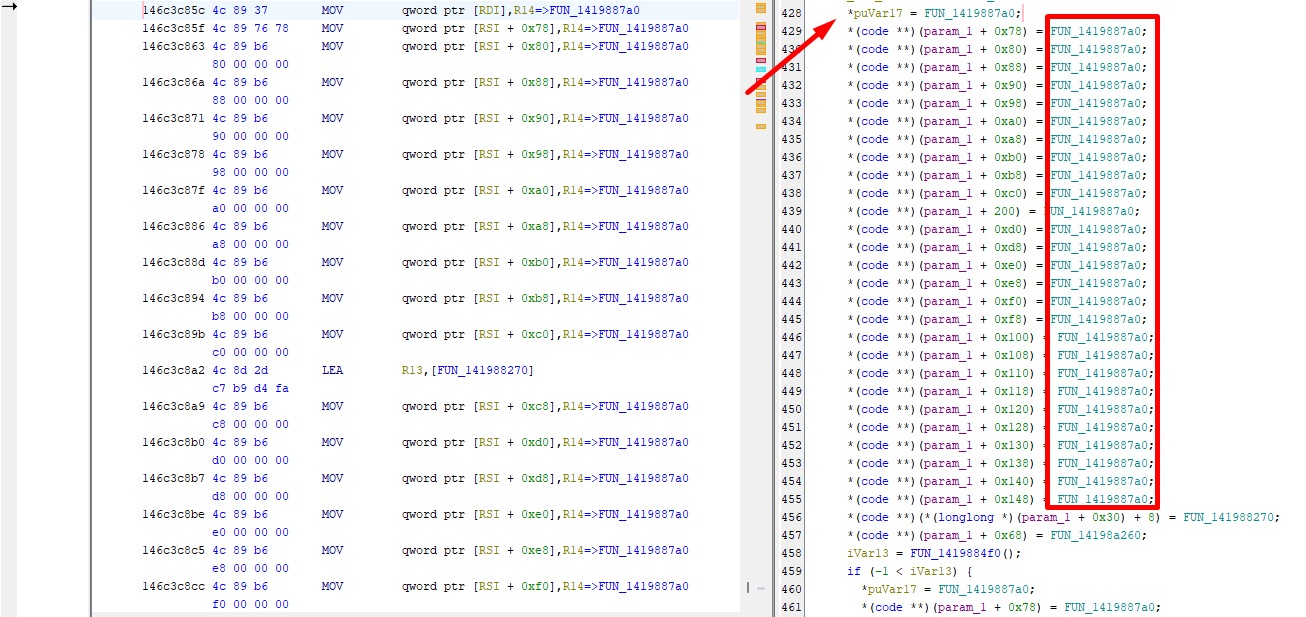Select address 146c3c86a in the listing
Screen dimensions: 1306x617
173,82
